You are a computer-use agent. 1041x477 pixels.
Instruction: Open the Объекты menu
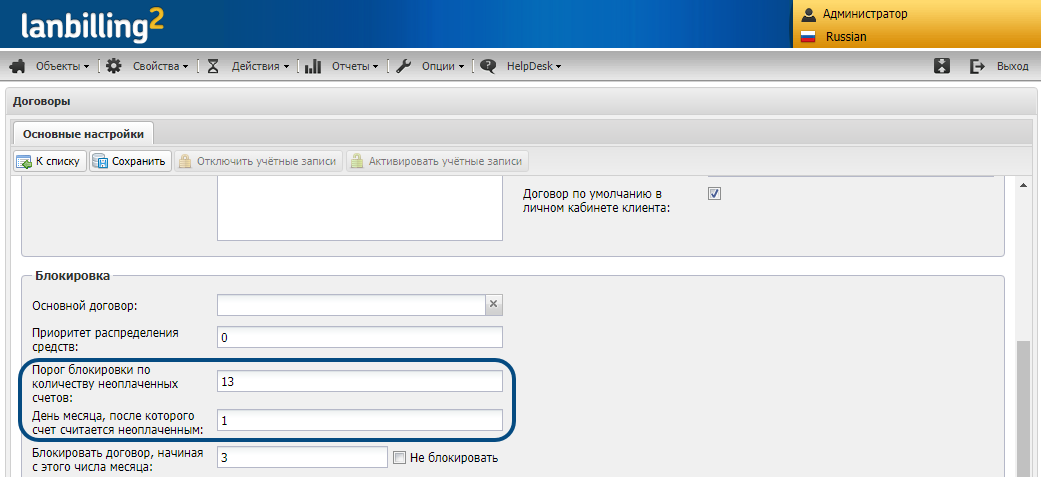62,66
